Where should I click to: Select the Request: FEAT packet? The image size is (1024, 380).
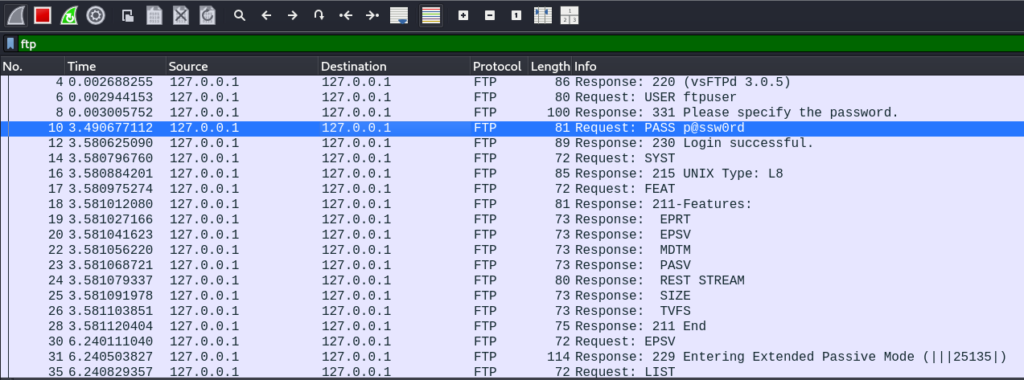[x=512, y=189]
